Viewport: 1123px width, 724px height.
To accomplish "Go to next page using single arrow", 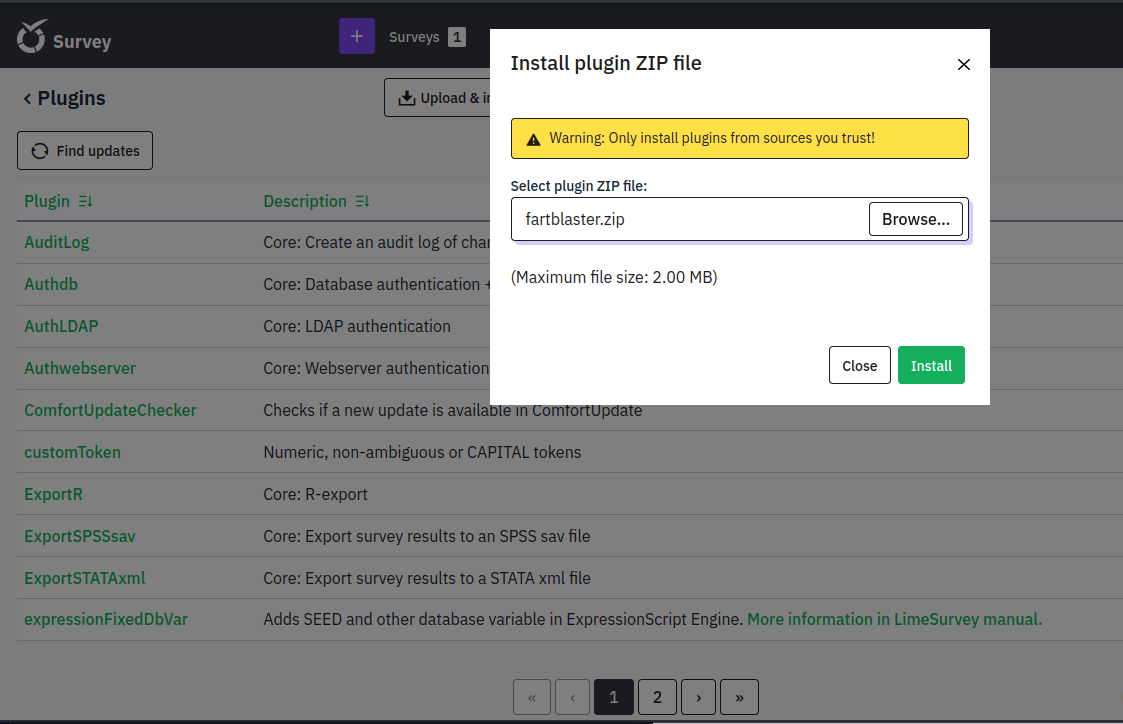I will point(698,698).
